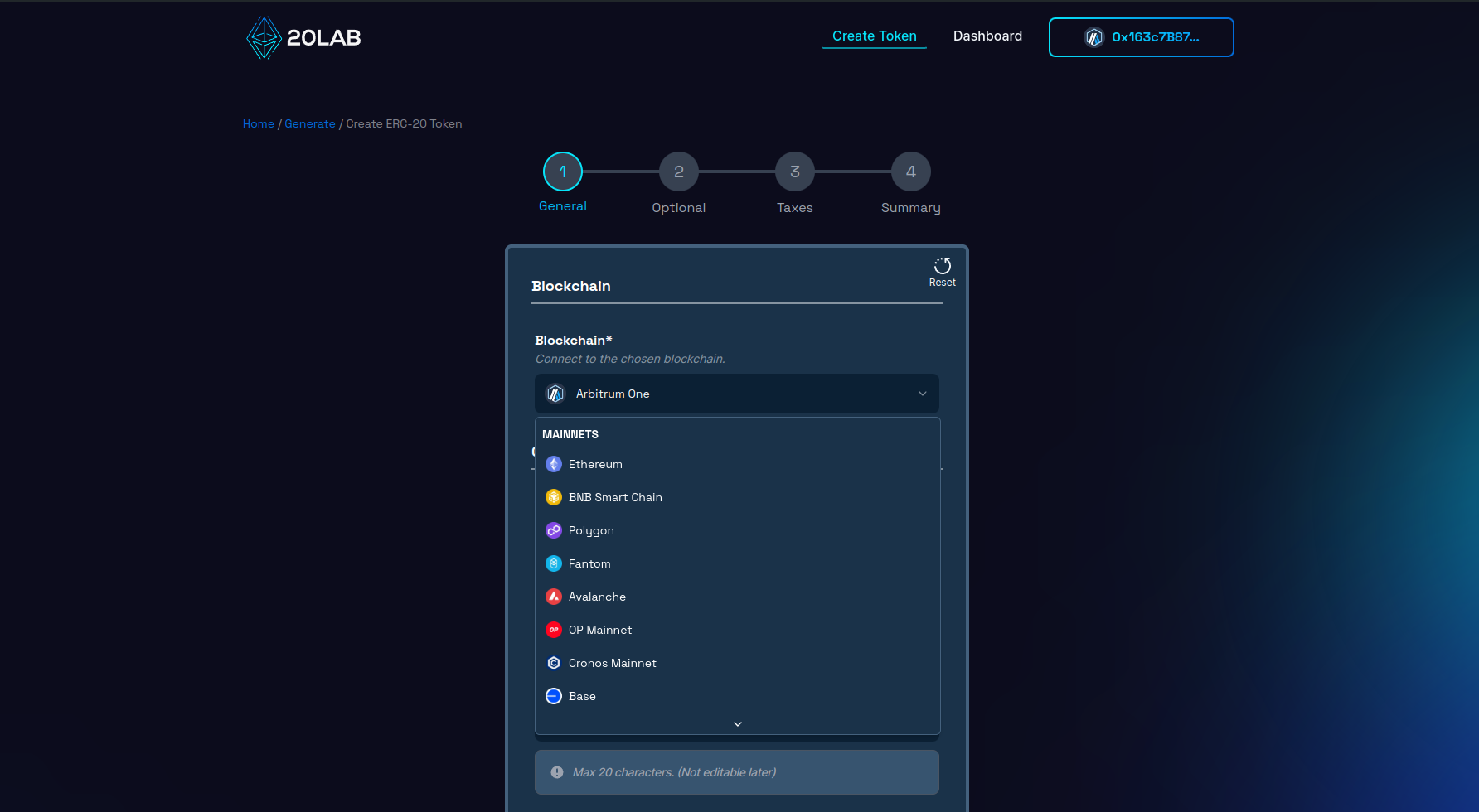Image resolution: width=1479 pixels, height=812 pixels.
Task: Click the Arbitrum One icon in selector
Action: coord(555,394)
